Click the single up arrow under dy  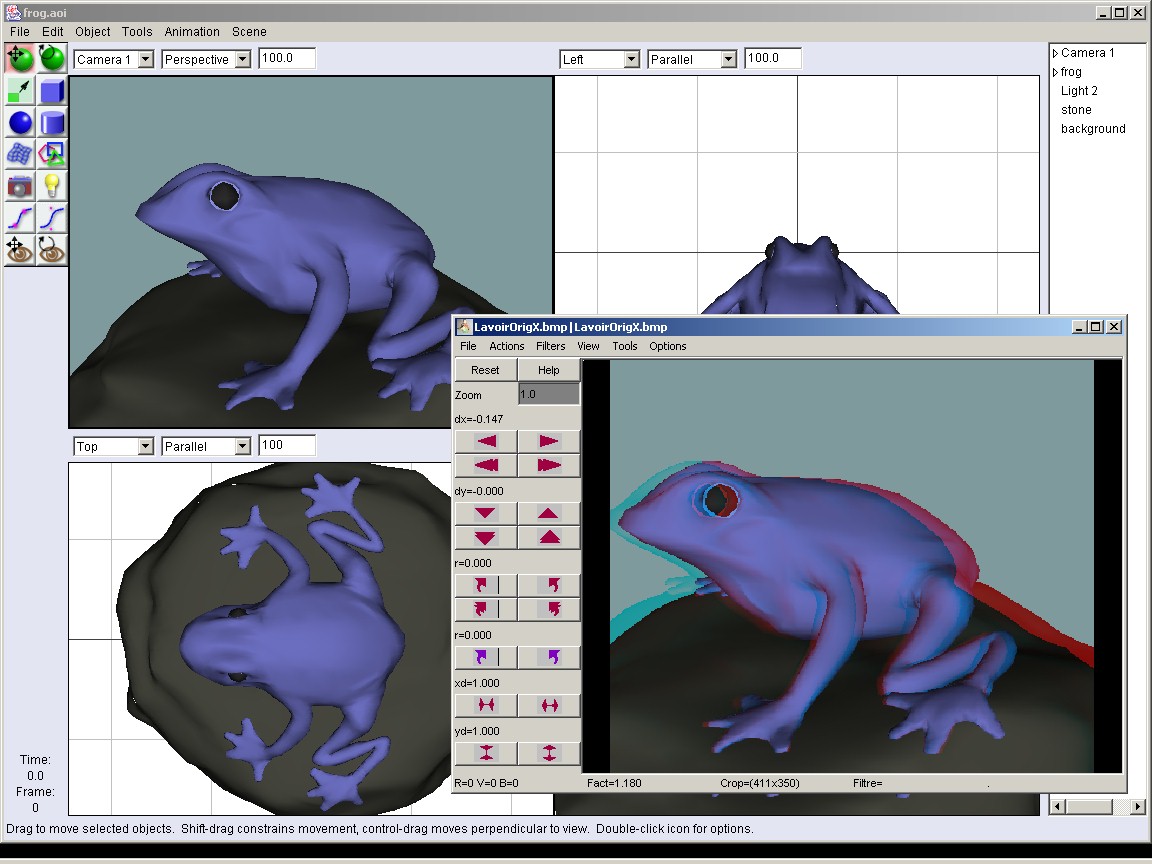549,513
